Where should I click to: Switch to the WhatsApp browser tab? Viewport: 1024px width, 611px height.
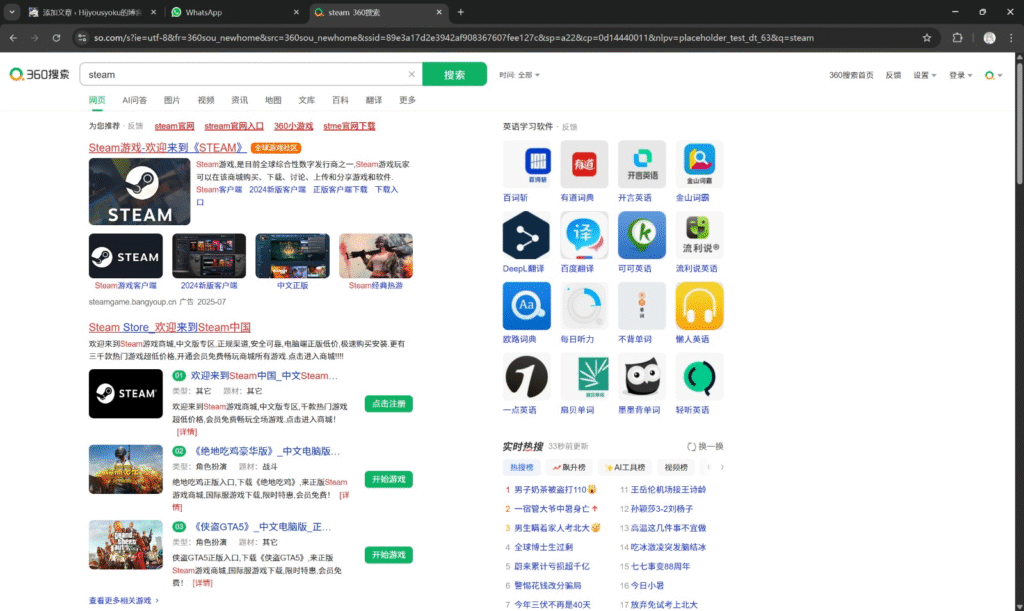pyautogui.click(x=234, y=12)
